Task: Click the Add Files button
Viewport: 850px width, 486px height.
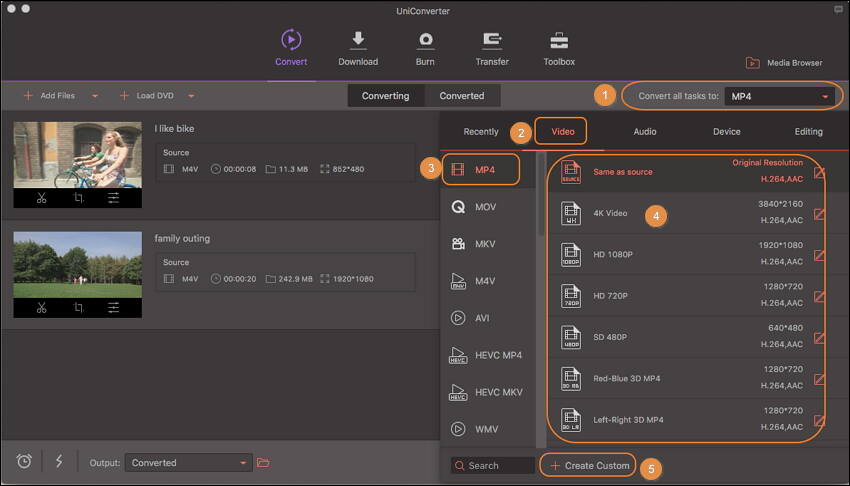Action: [x=49, y=96]
